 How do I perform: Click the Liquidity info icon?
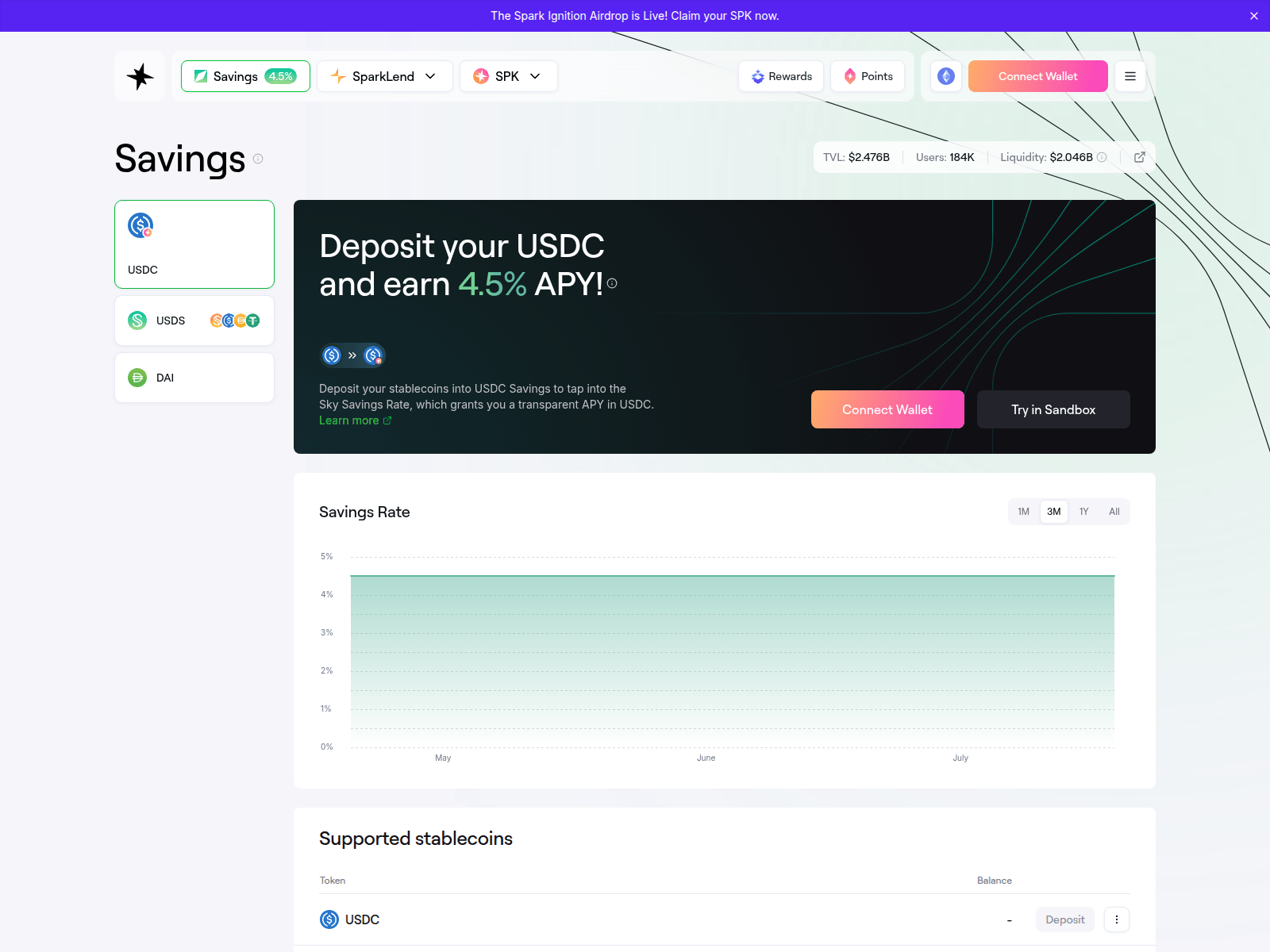pyautogui.click(x=1102, y=157)
